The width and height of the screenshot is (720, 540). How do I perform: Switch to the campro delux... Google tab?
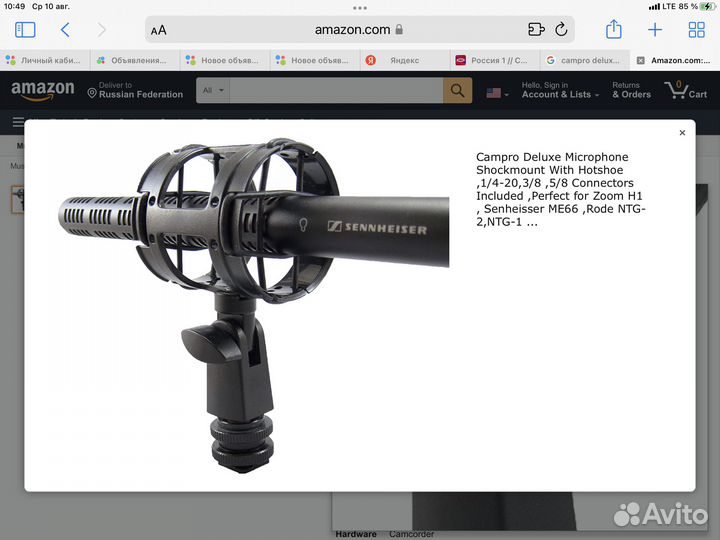(x=585, y=60)
